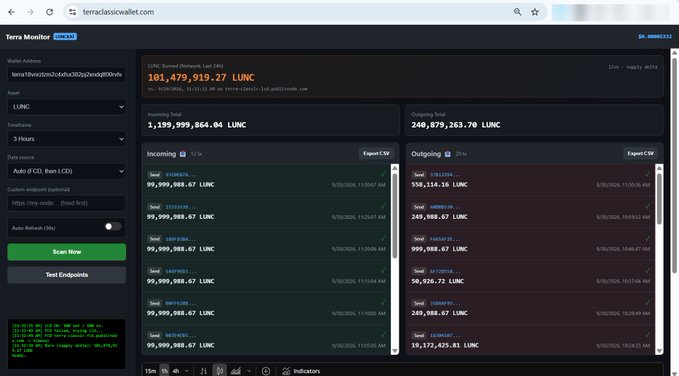Select the candlestick chart type icon
The image size is (679, 376).
tap(220, 371)
